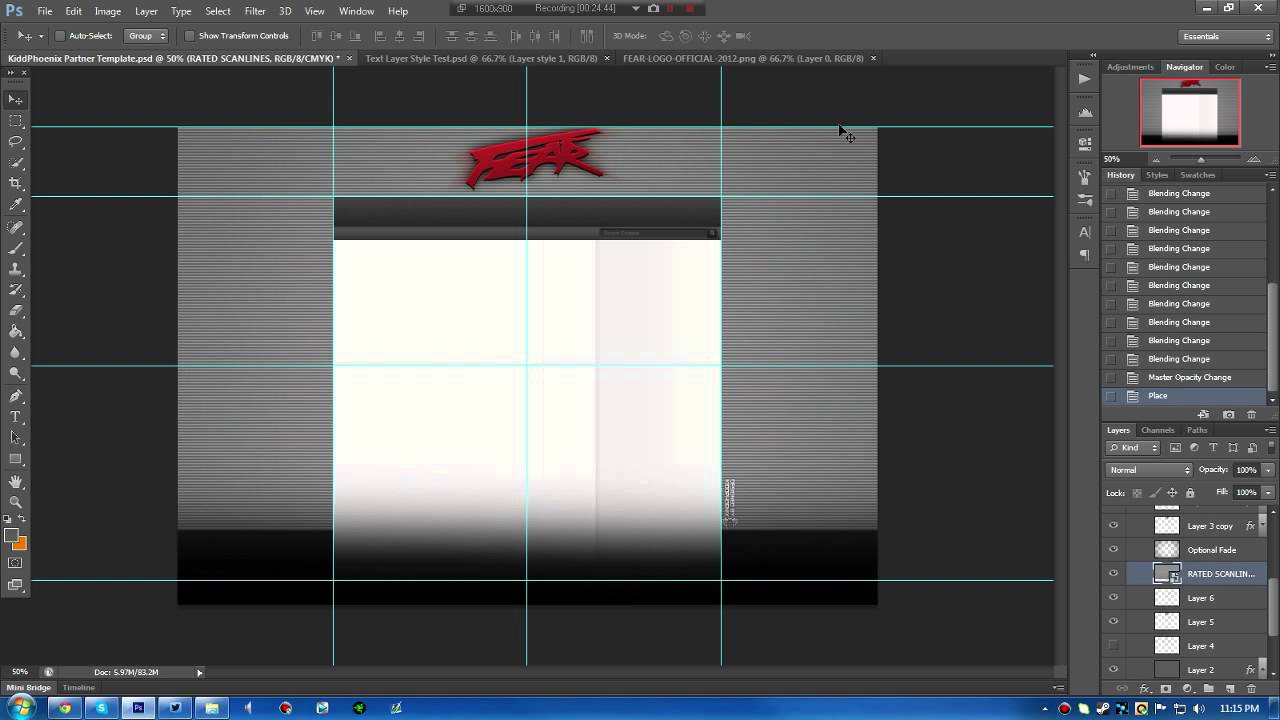Hide Layer 6 visibility eye
1280x720 pixels.
[1113, 597]
